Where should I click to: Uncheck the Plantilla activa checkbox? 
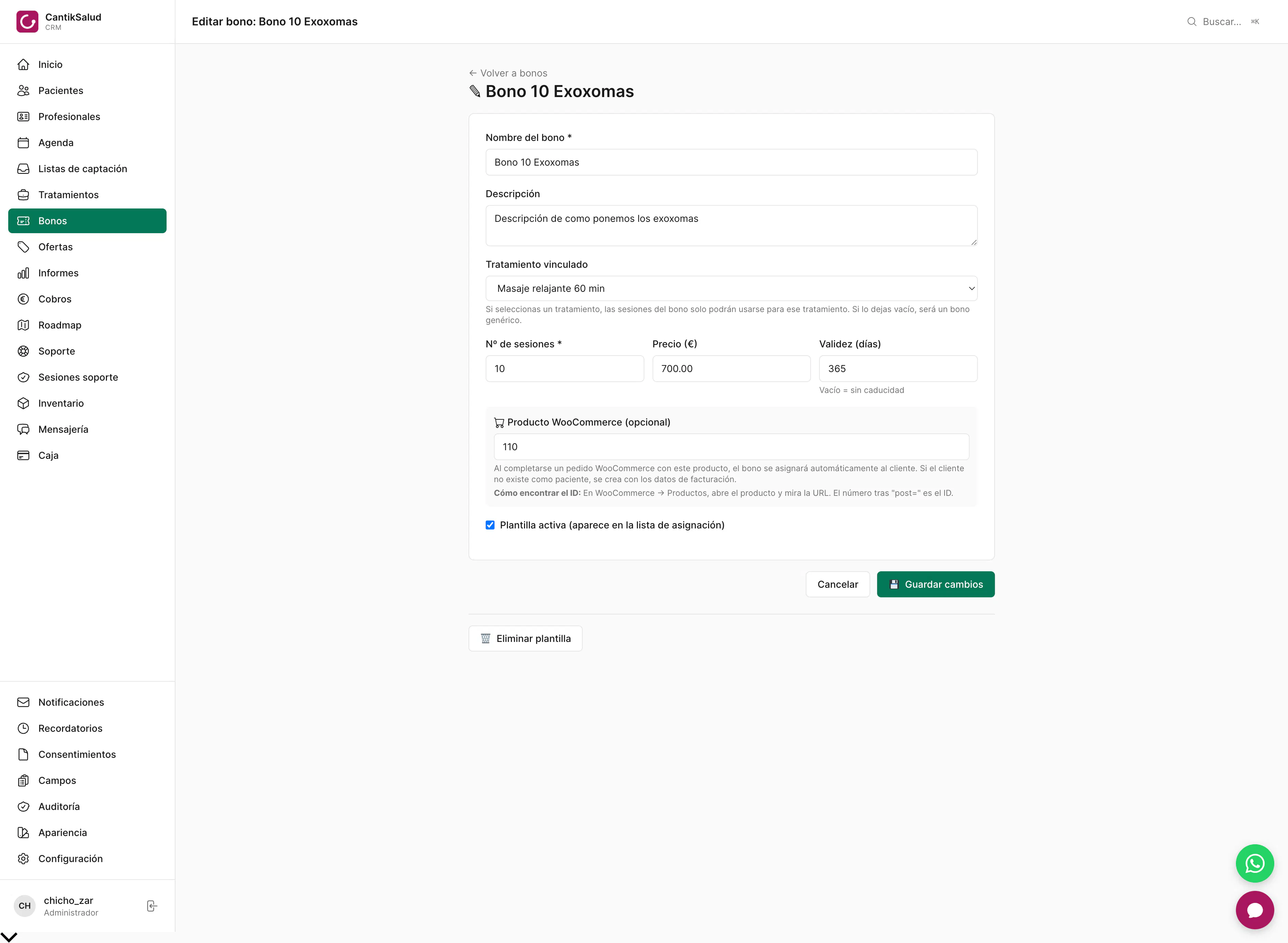click(490, 525)
